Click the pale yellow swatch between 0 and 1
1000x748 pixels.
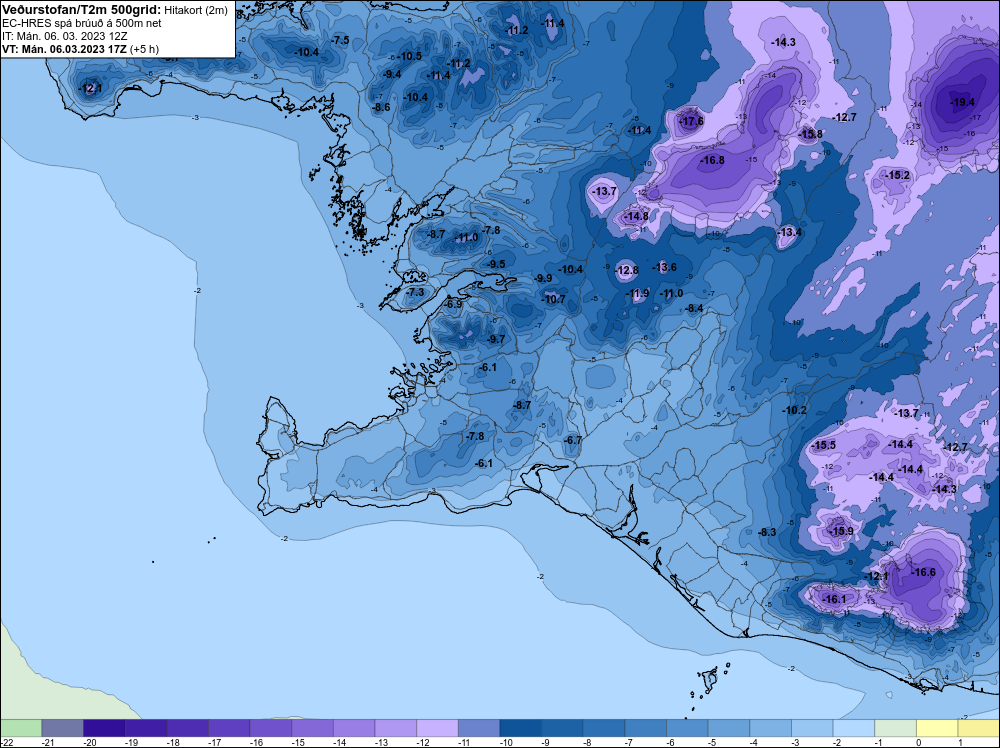[x=937, y=728]
